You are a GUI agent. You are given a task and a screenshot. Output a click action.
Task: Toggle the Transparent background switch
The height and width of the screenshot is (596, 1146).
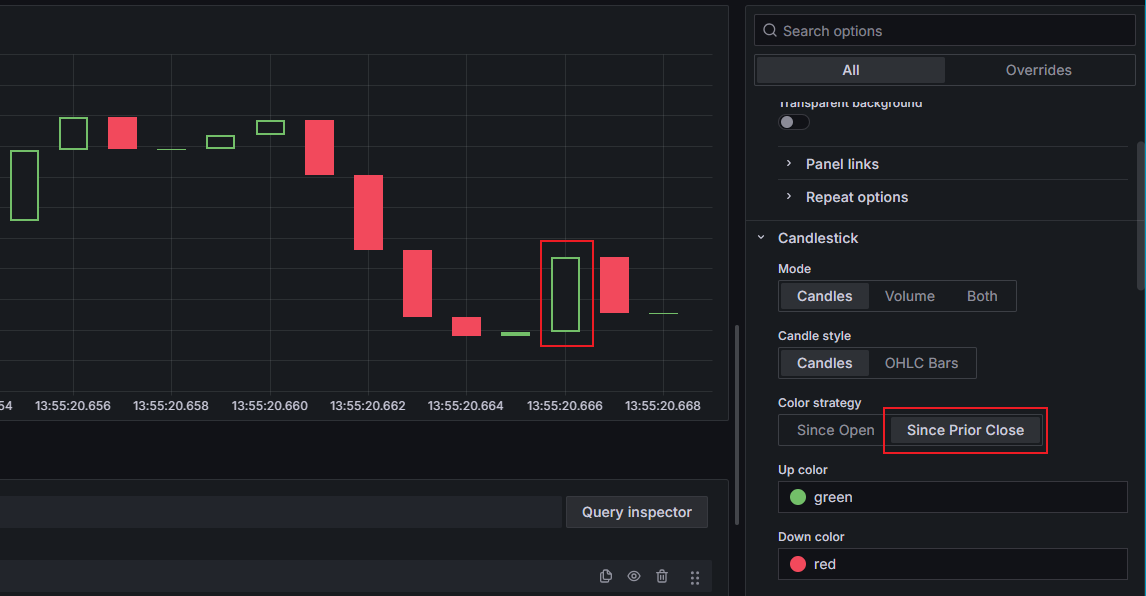coord(794,122)
